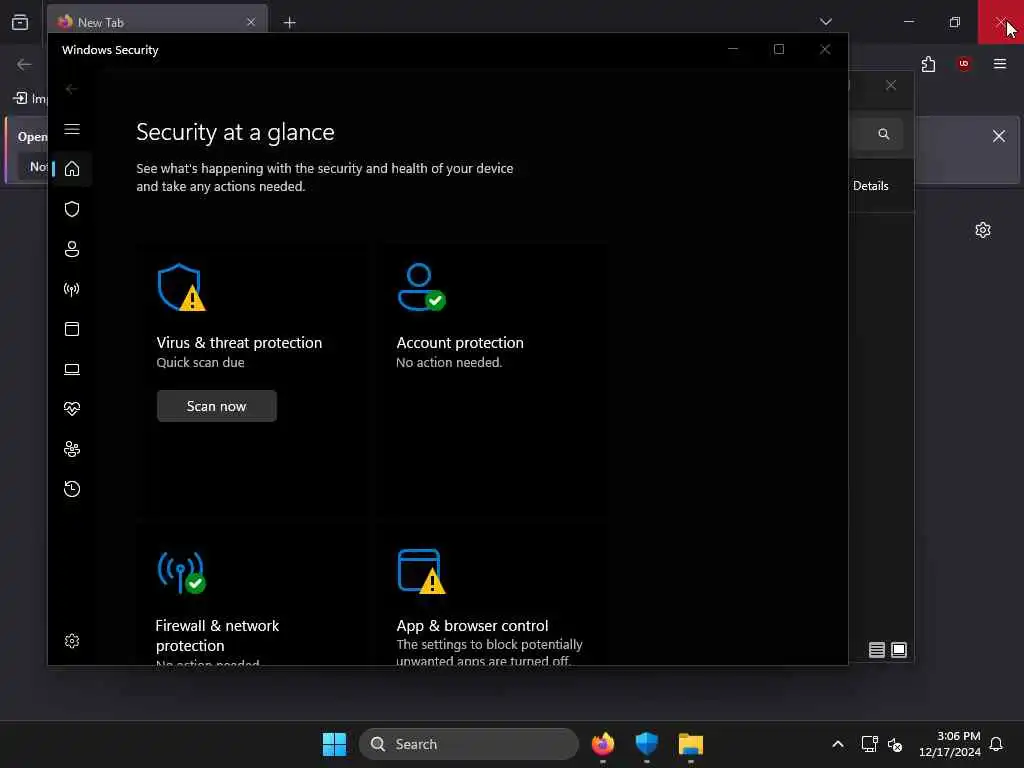The width and height of the screenshot is (1024, 768).
Task: Open the Virus & threat protection heading
Action: (239, 343)
